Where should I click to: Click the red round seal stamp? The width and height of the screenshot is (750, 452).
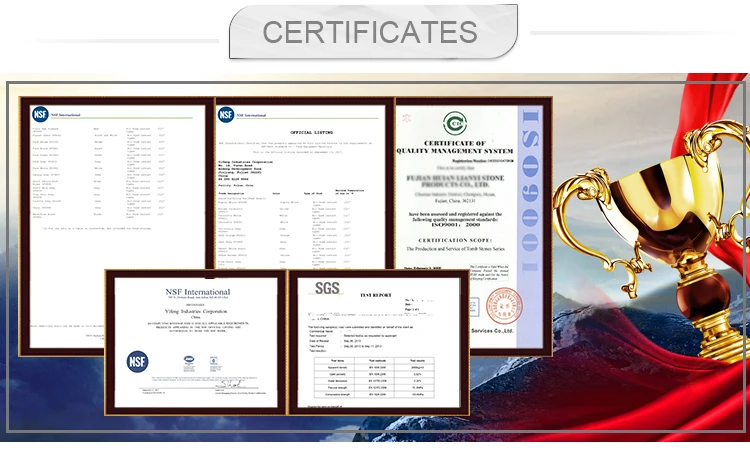(503, 304)
